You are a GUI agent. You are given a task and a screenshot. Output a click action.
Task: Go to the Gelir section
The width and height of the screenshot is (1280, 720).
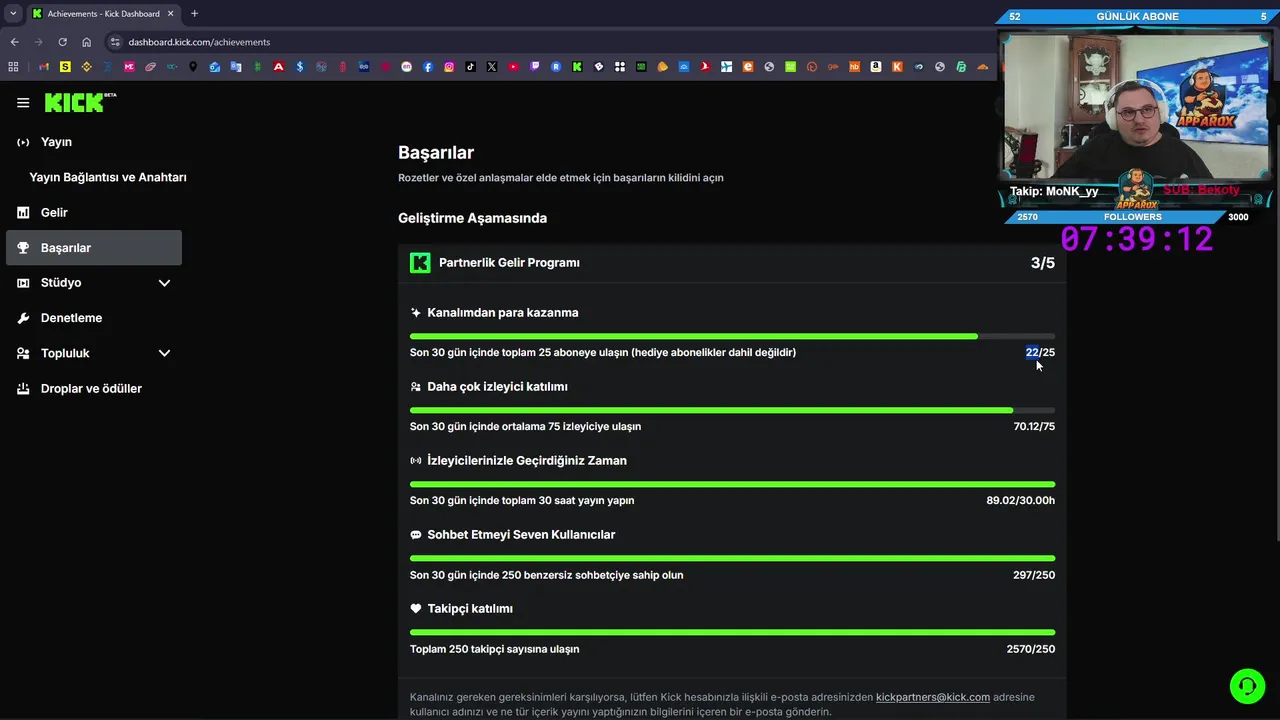tap(54, 212)
